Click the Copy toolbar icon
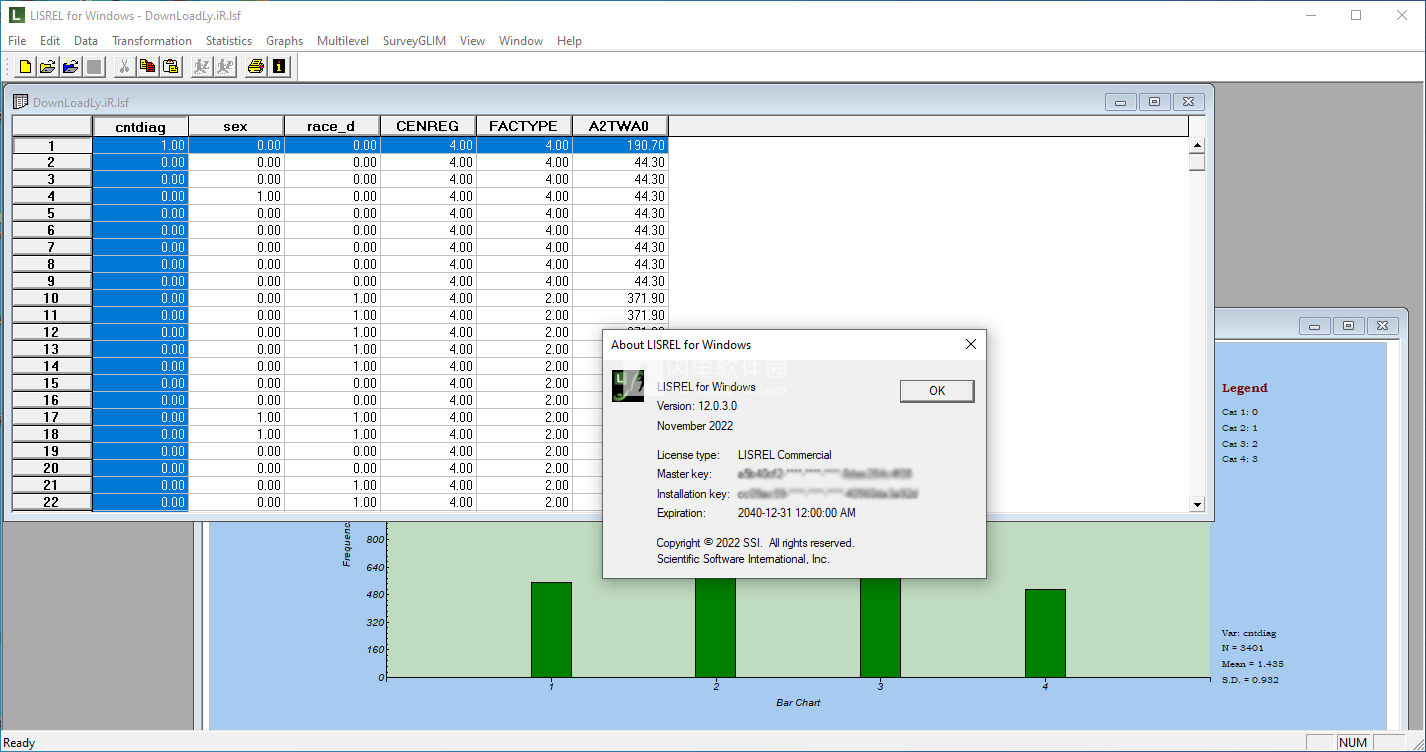 pyautogui.click(x=147, y=66)
